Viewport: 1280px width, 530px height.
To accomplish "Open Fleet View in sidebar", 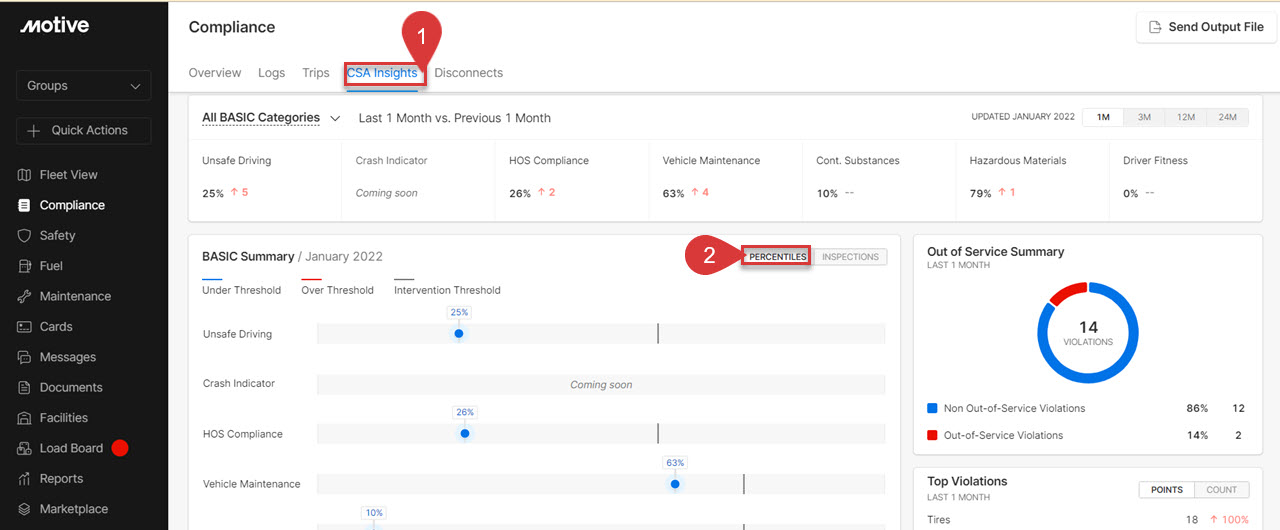I will click(x=69, y=175).
